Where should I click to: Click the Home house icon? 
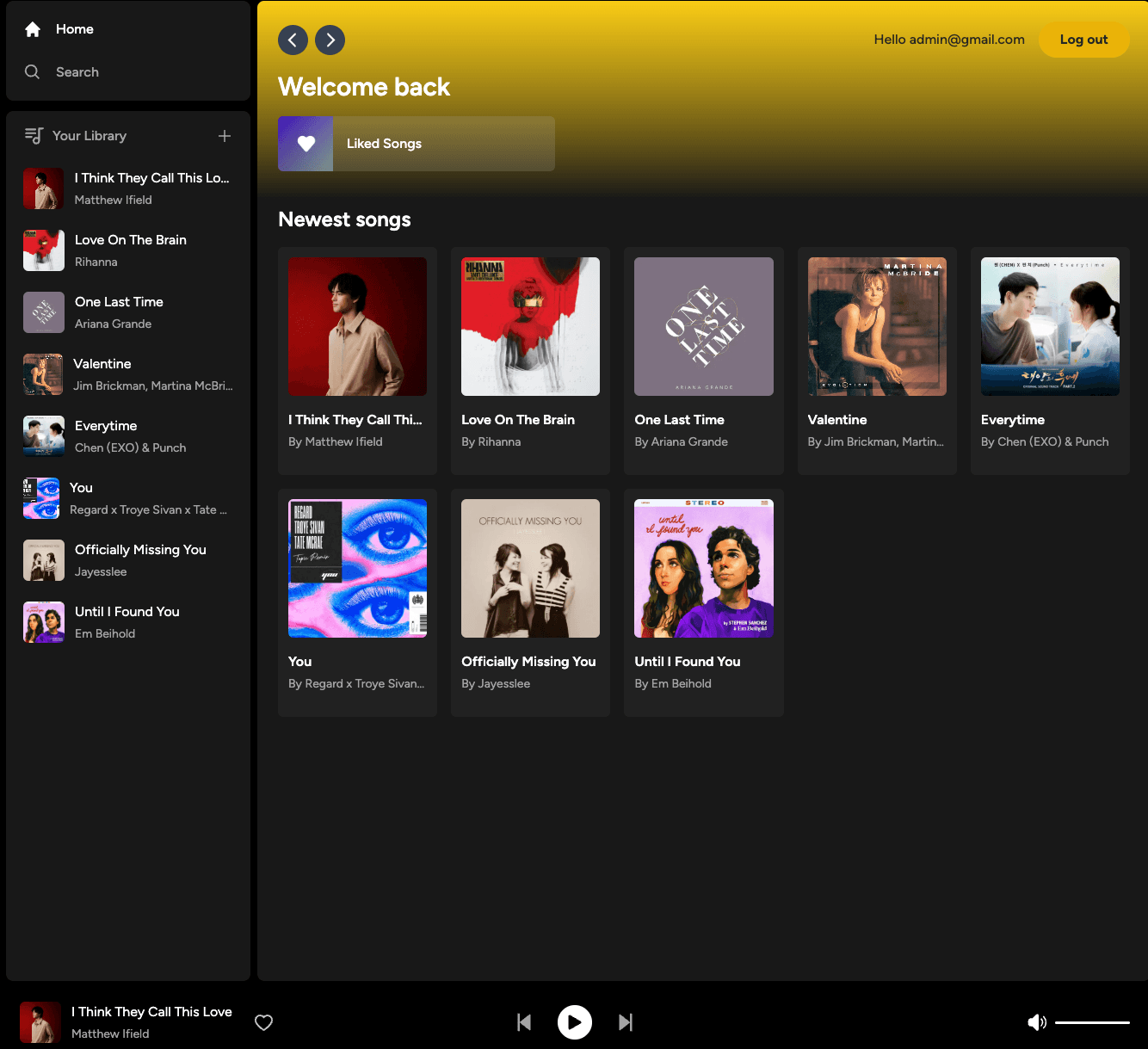32,28
